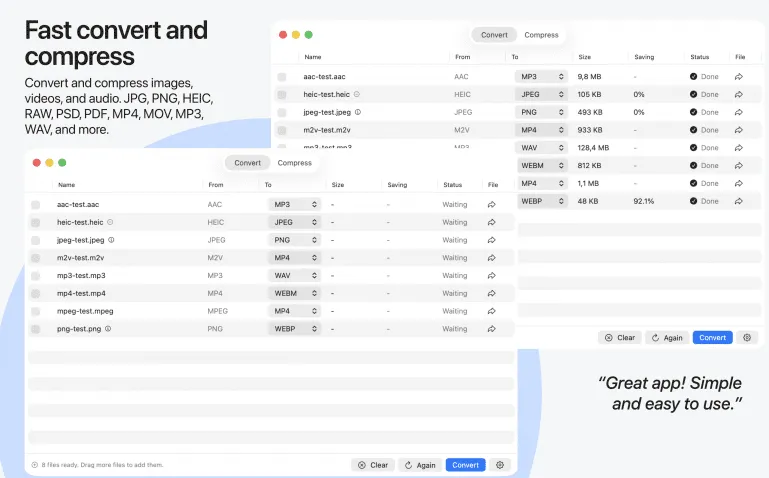Click info icon beside heic-test.heic in back window
The height and width of the screenshot is (478, 769).
[357, 94]
